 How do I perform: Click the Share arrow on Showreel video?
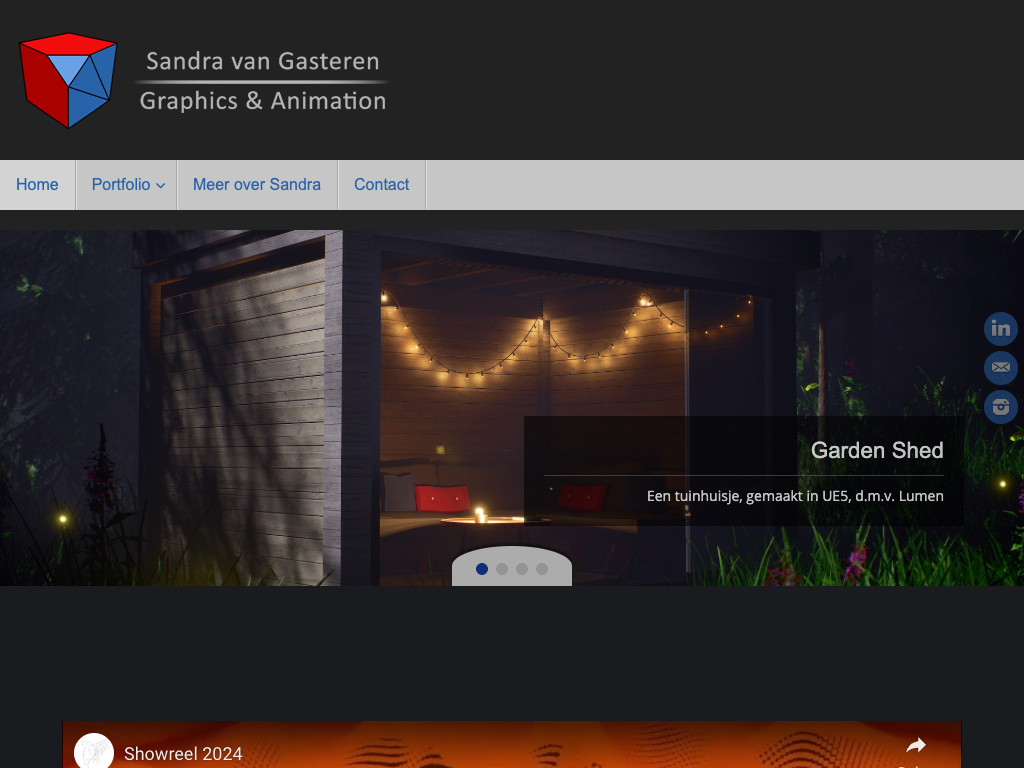point(916,746)
